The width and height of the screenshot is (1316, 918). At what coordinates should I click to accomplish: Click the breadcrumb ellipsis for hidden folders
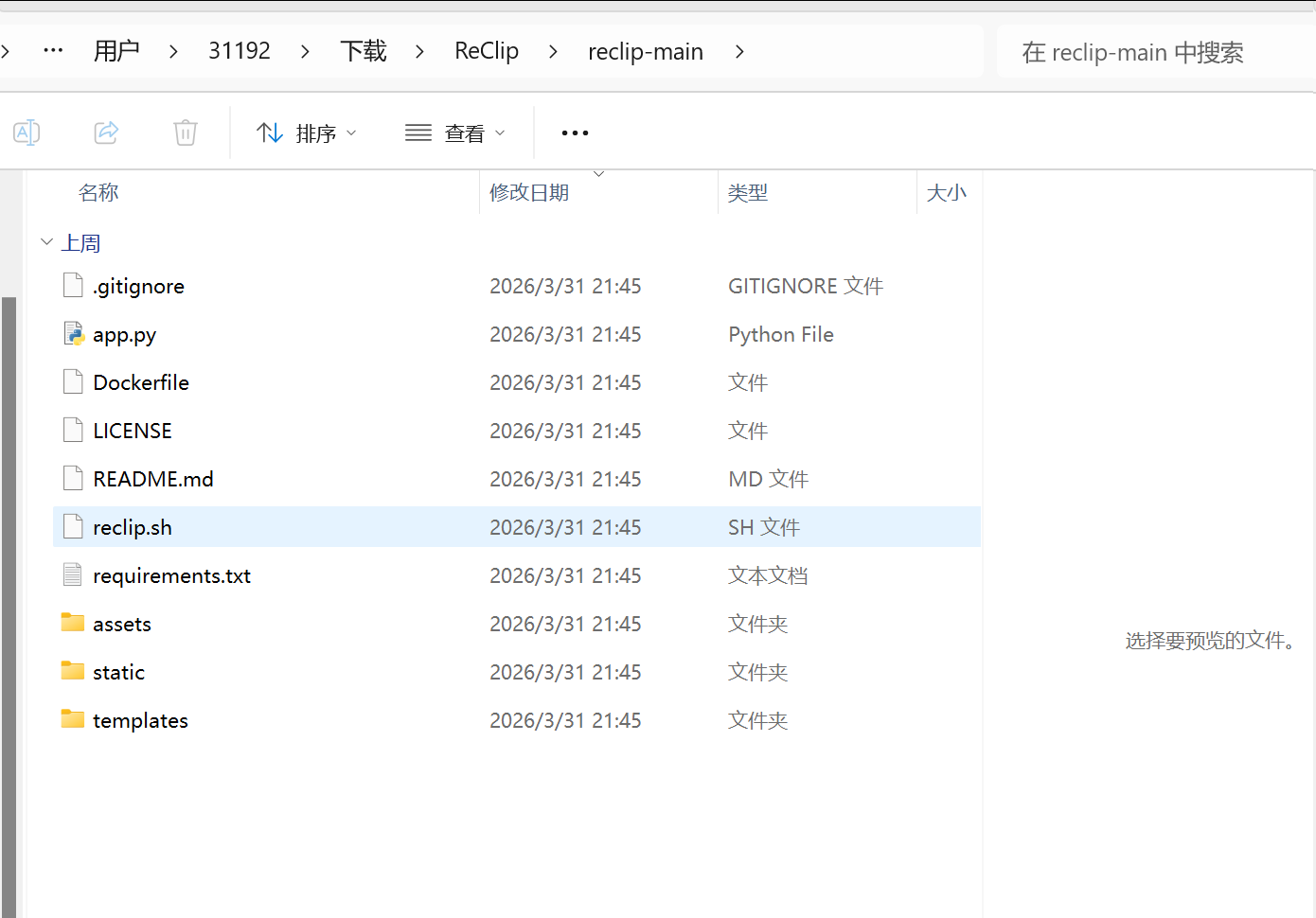(x=53, y=51)
